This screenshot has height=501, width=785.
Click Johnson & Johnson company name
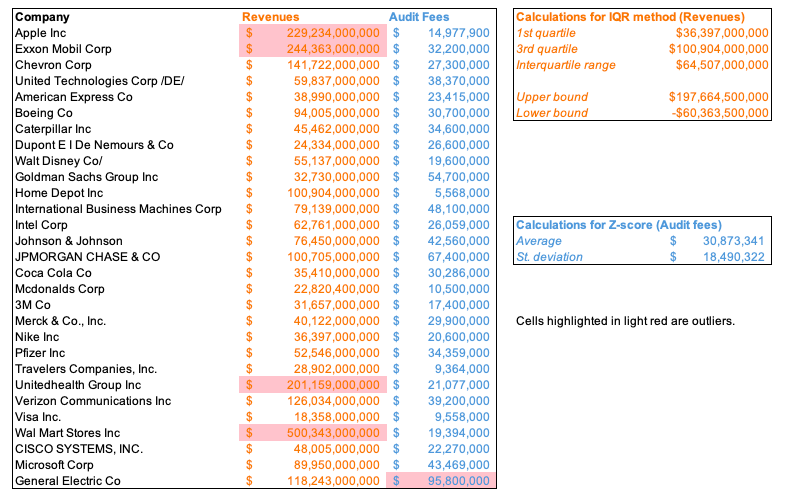[x=69, y=241]
